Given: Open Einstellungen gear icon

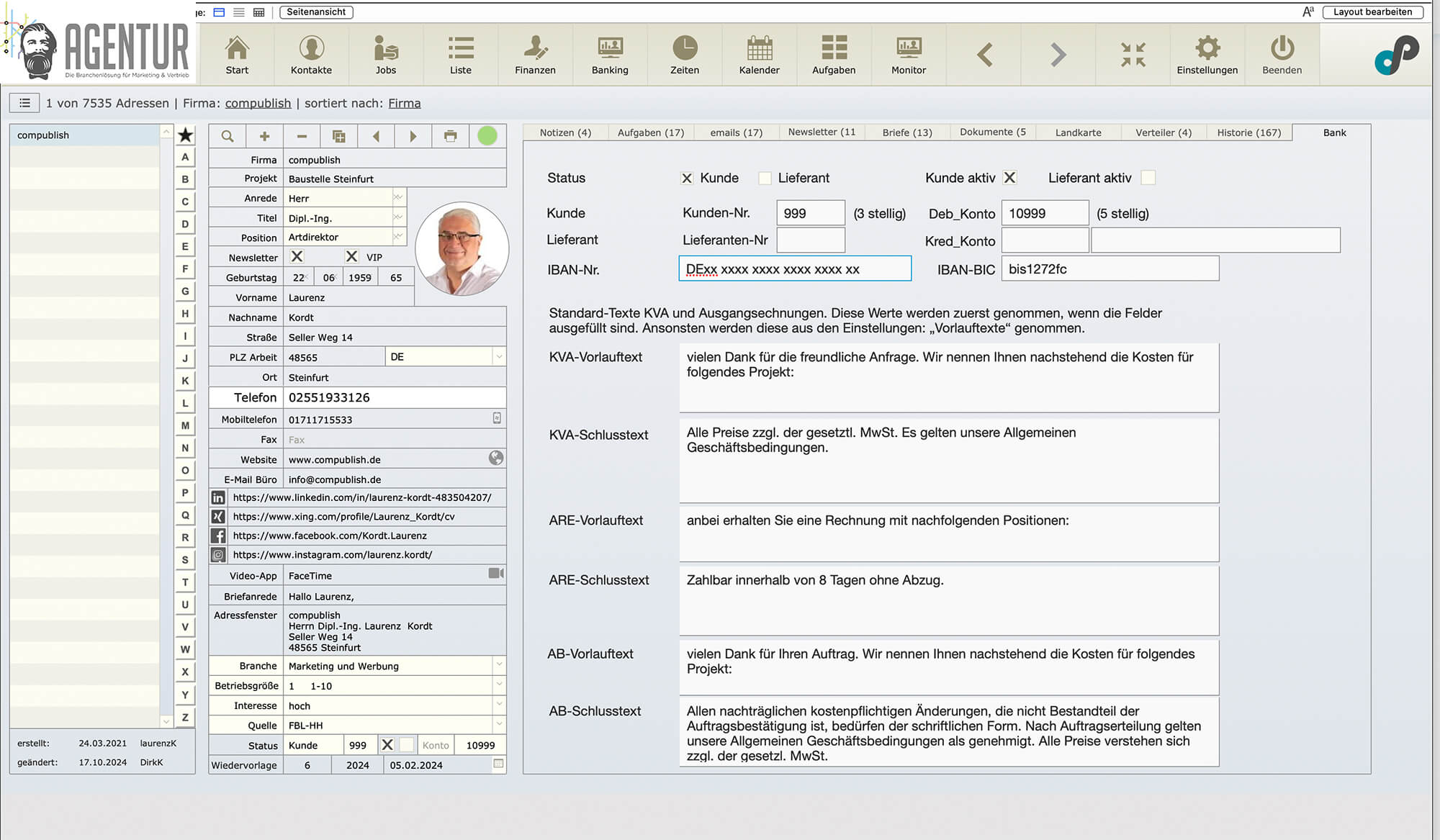Looking at the screenshot, I should pyautogui.click(x=1207, y=55).
